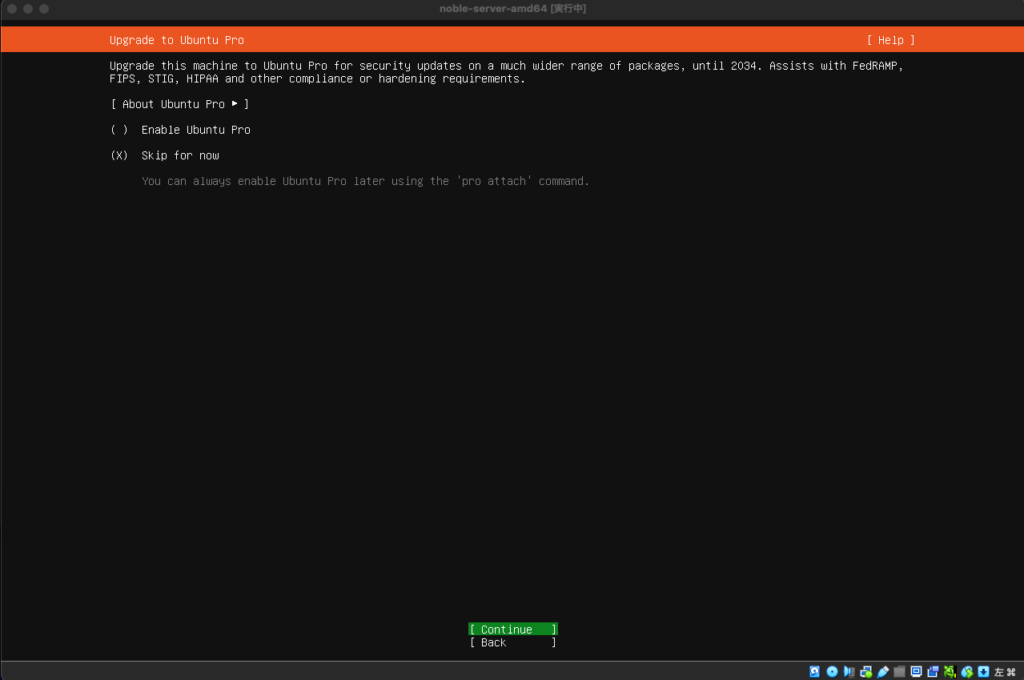Click the display settings status icon
Viewport: 1024px width, 680px height.
(x=916, y=672)
